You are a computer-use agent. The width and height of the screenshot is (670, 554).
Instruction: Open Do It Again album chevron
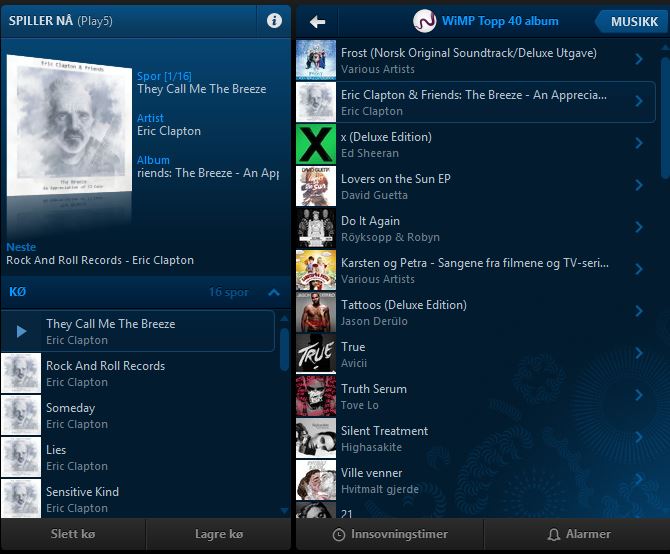[639, 227]
